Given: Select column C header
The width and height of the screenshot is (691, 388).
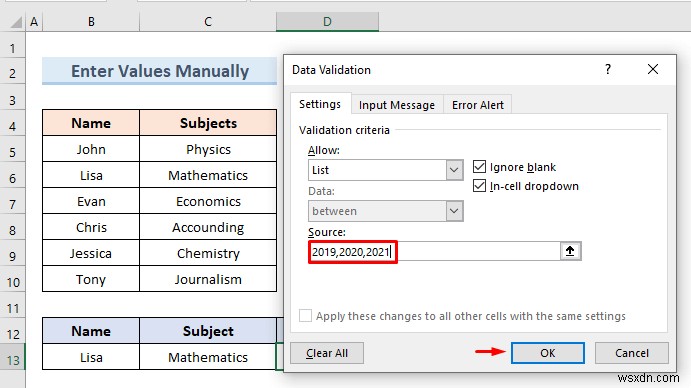Looking at the screenshot, I should point(208,22).
